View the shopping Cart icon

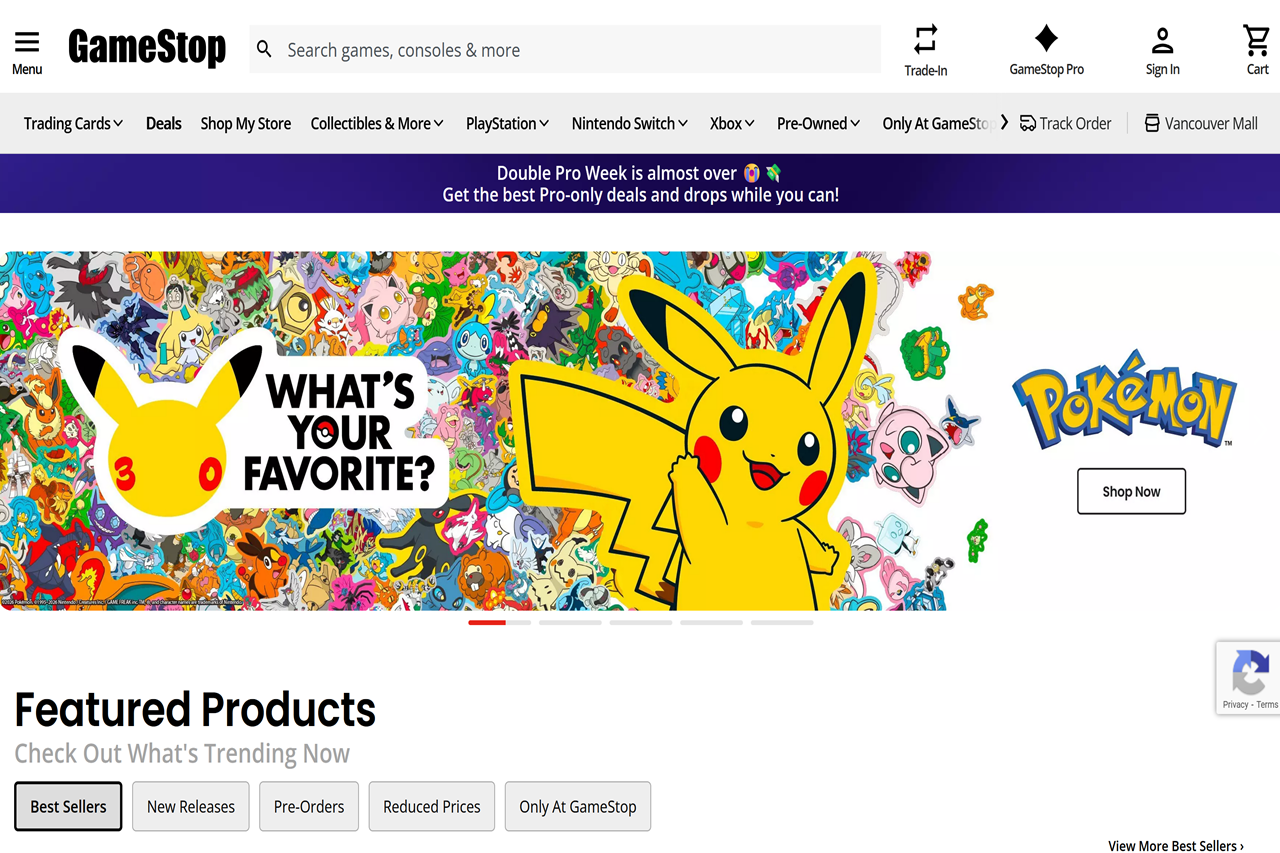(x=1256, y=40)
